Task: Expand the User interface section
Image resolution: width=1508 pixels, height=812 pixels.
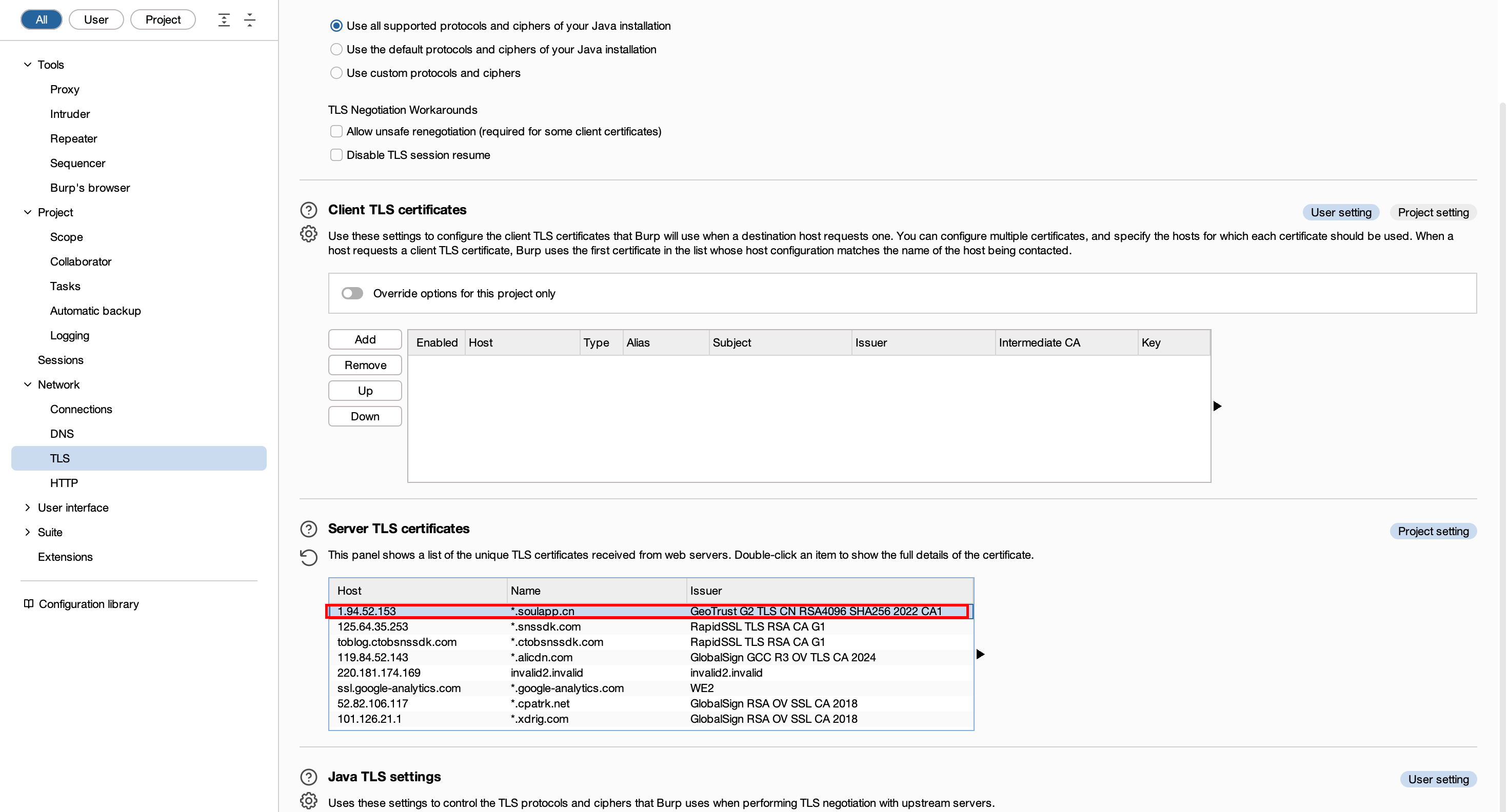Action: point(28,508)
